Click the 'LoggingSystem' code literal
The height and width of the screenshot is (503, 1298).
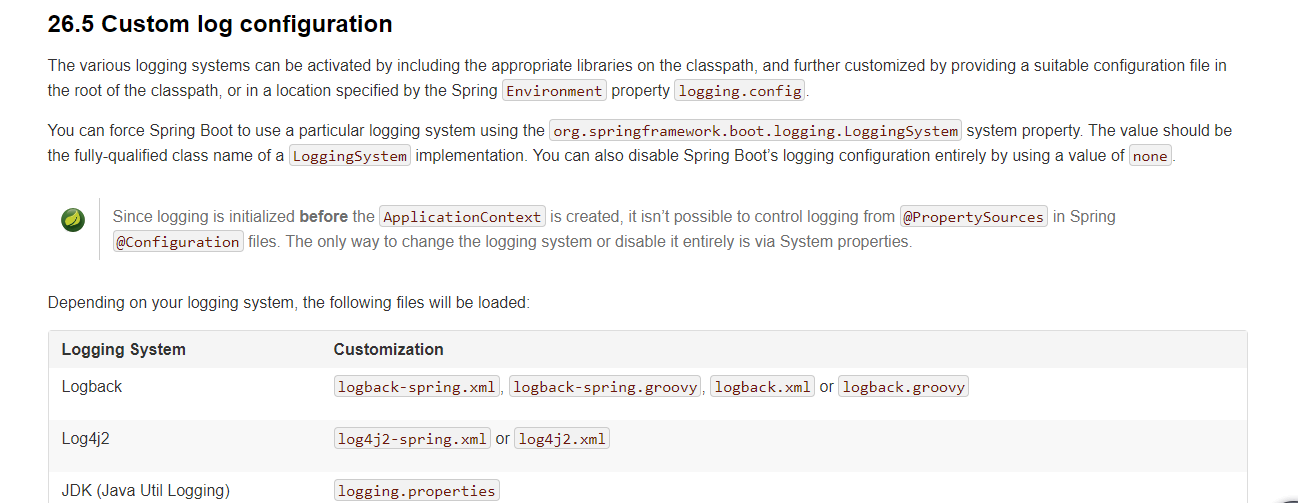point(350,156)
